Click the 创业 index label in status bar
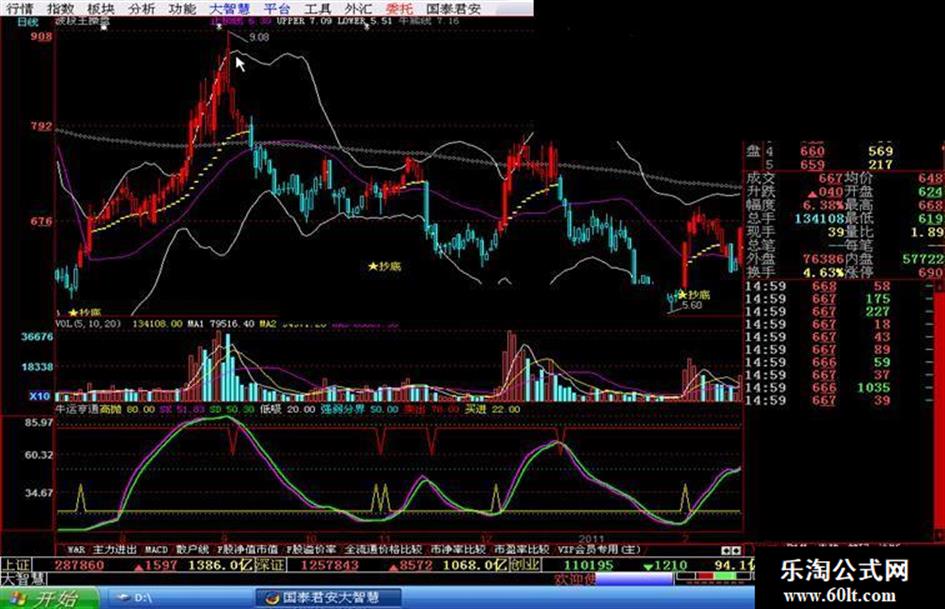Screen dimensions: 945x609 pyautogui.click(x=526, y=565)
